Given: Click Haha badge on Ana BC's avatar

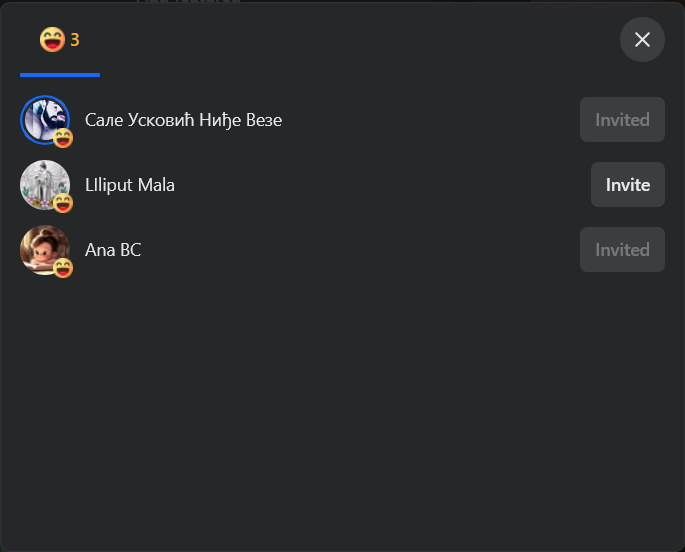Looking at the screenshot, I should (x=63, y=268).
